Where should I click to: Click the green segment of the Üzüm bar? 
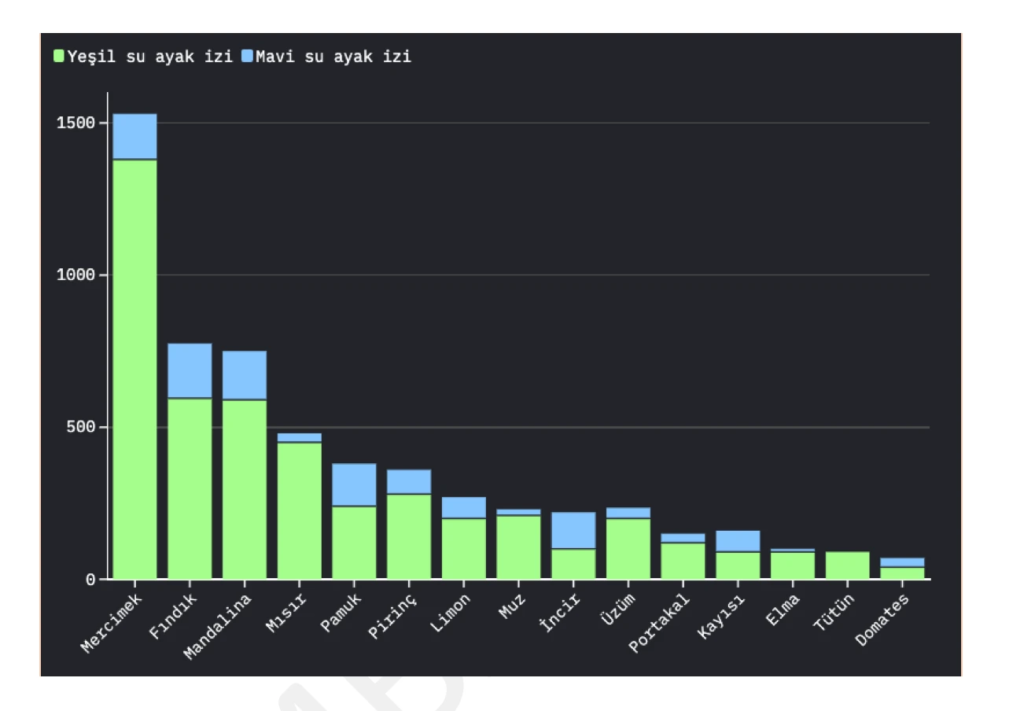[x=628, y=548]
